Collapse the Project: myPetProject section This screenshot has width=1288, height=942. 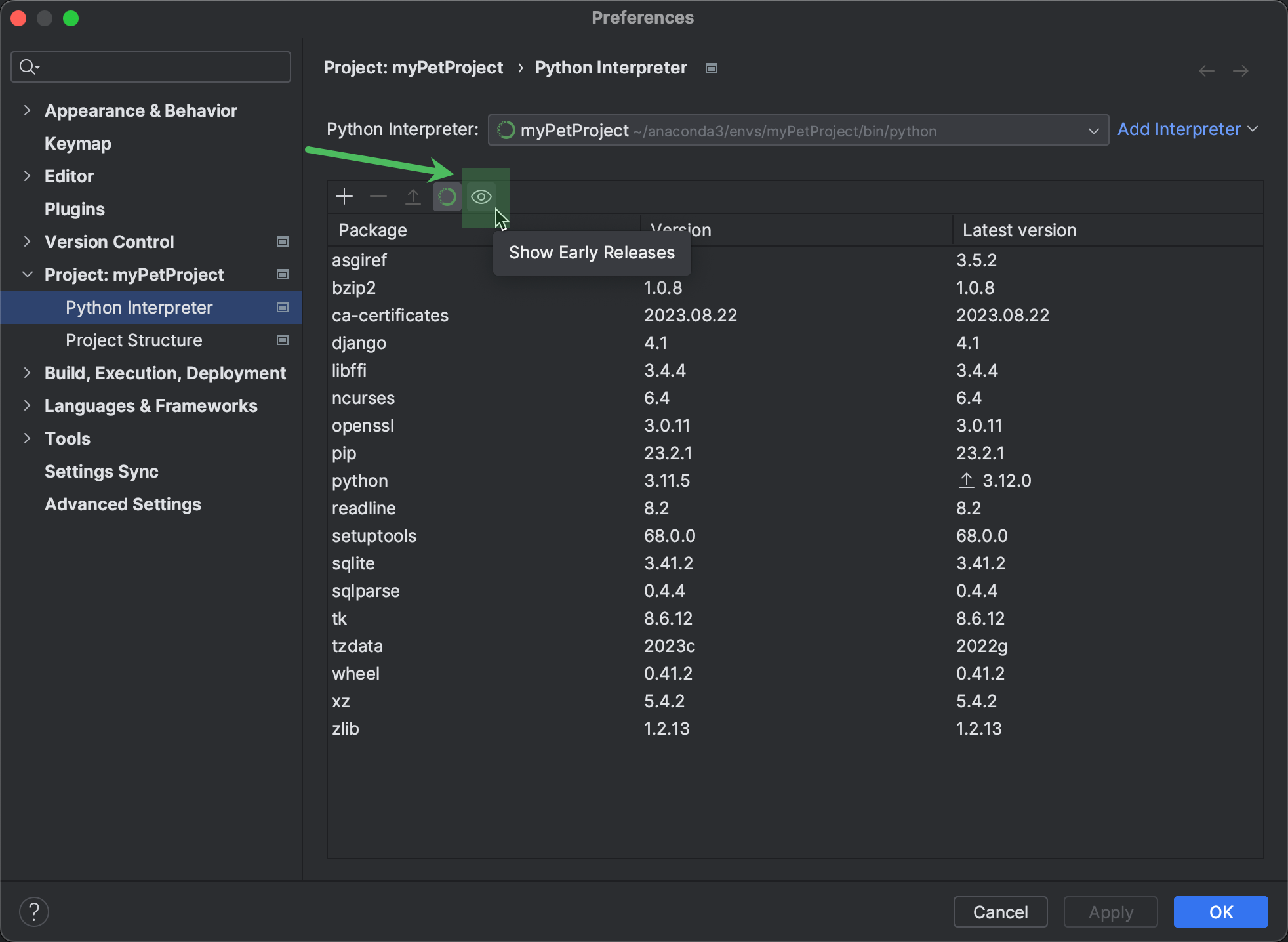tap(27, 274)
